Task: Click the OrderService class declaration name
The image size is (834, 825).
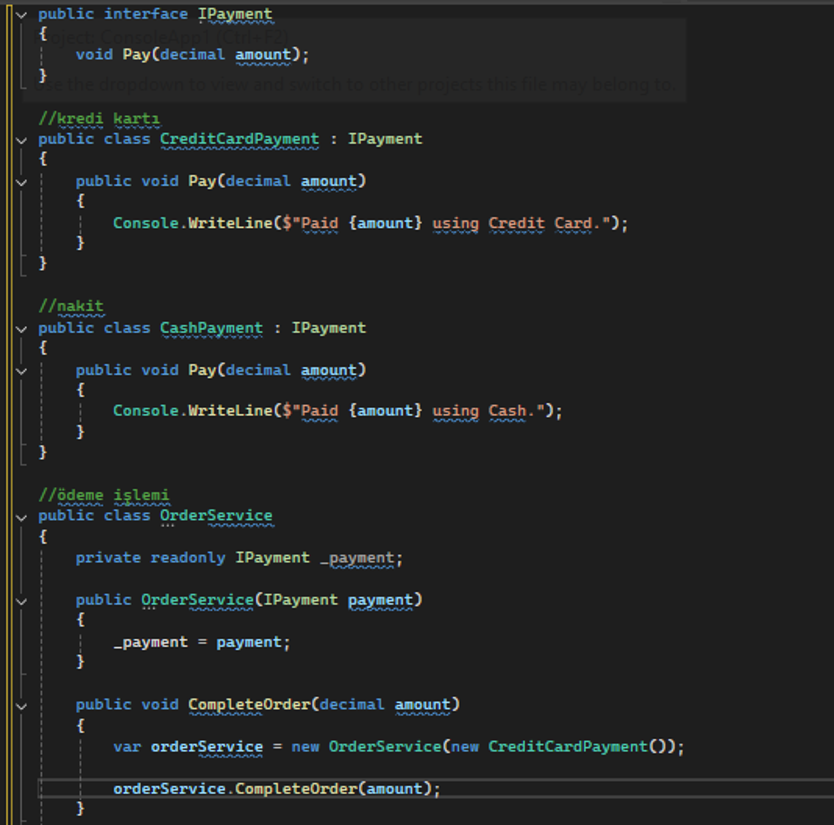Action: coord(216,515)
